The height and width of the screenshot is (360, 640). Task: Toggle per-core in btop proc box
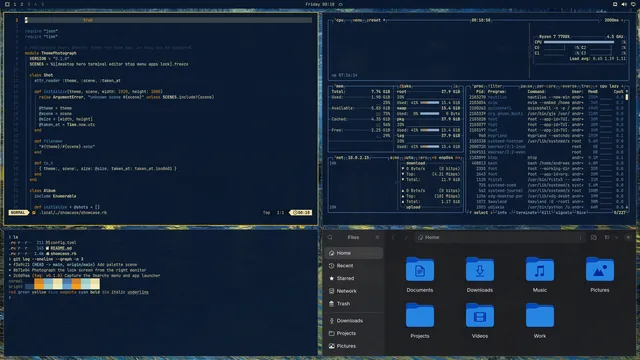[x=545, y=86]
